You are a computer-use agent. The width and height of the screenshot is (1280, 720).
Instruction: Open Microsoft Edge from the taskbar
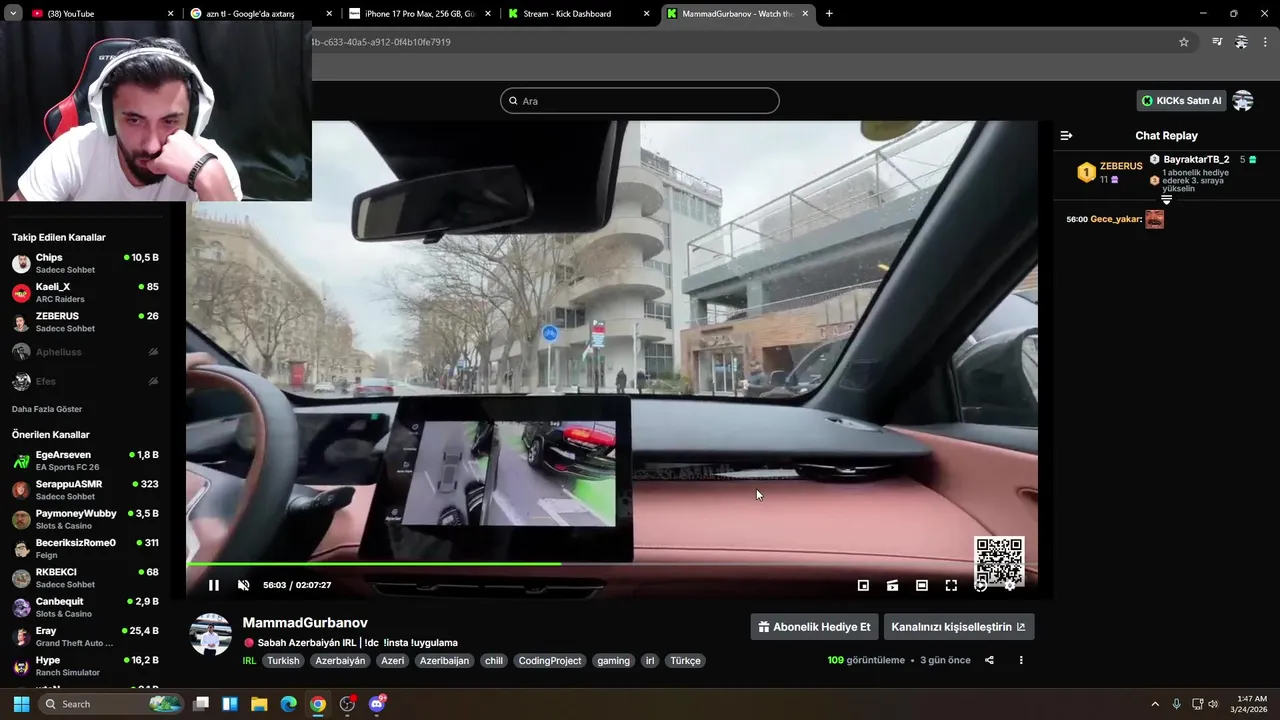[288, 704]
